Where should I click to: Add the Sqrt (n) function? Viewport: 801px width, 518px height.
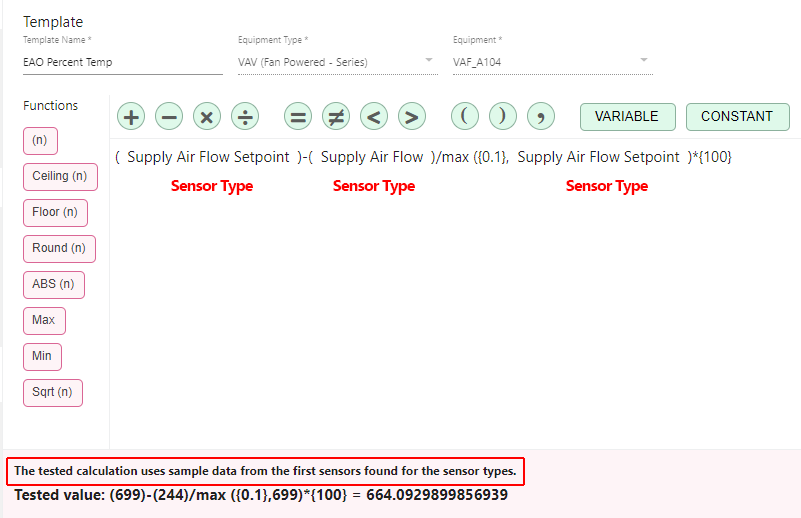coord(53,392)
